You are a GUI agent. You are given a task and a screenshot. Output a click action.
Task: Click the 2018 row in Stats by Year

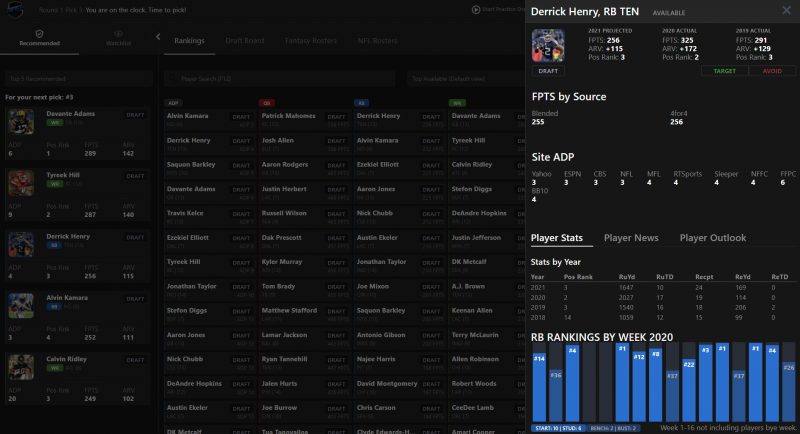click(663, 317)
